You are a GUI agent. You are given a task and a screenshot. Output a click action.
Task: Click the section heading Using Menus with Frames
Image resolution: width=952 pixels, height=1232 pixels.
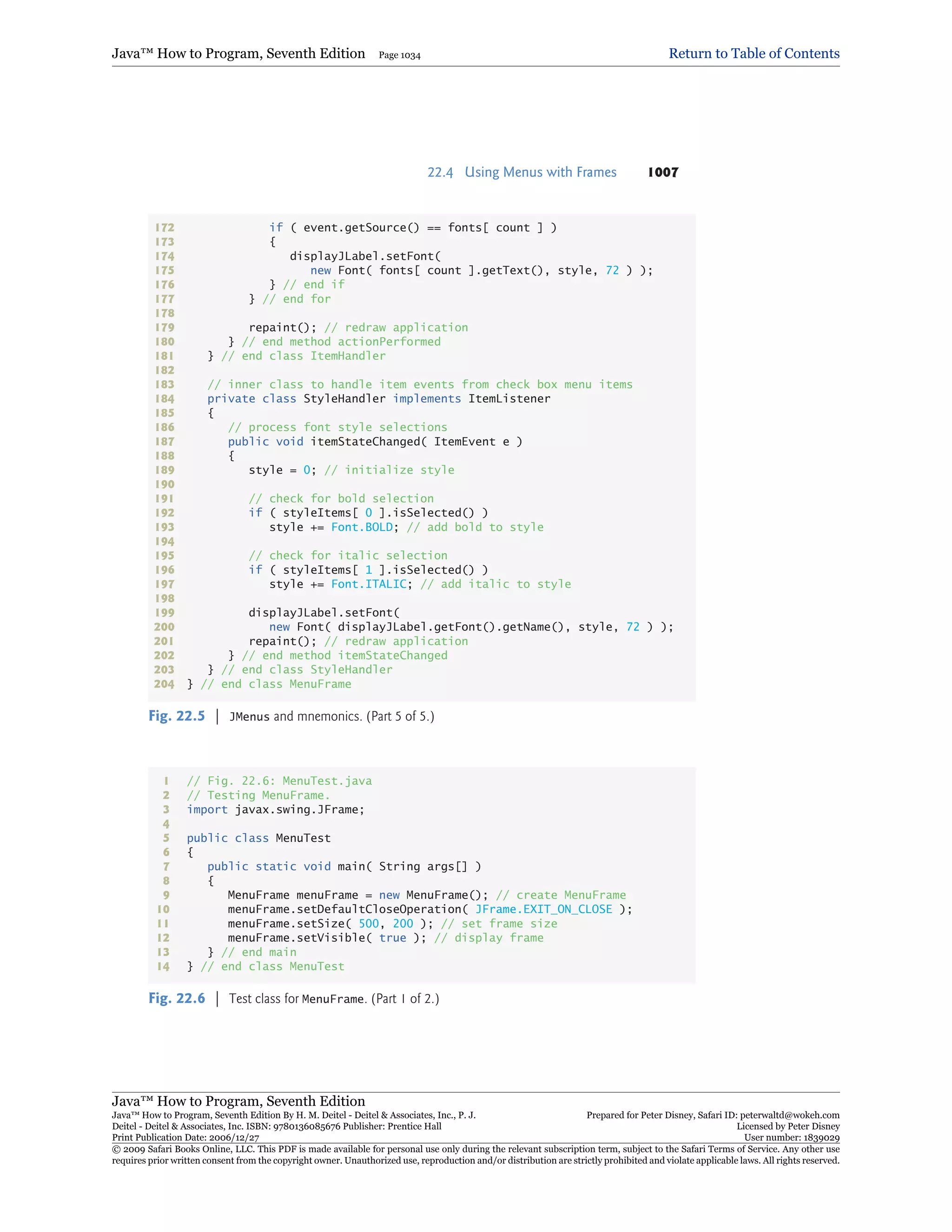pyautogui.click(x=540, y=172)
